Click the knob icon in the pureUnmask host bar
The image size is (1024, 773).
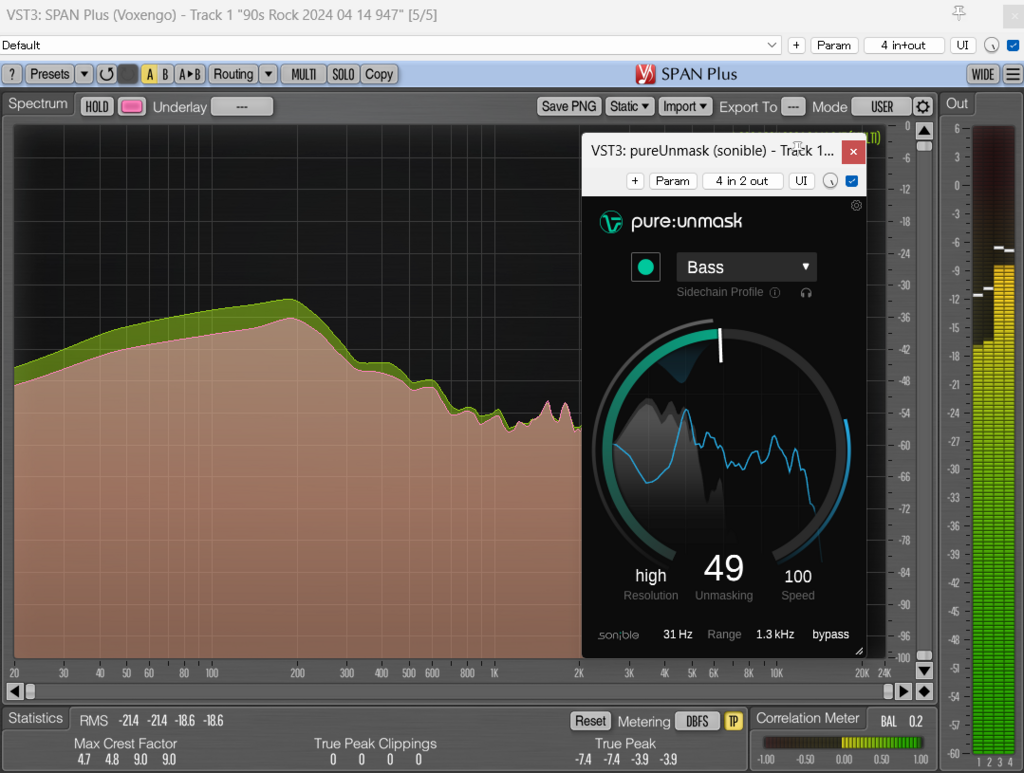click(x=830, y=181)
